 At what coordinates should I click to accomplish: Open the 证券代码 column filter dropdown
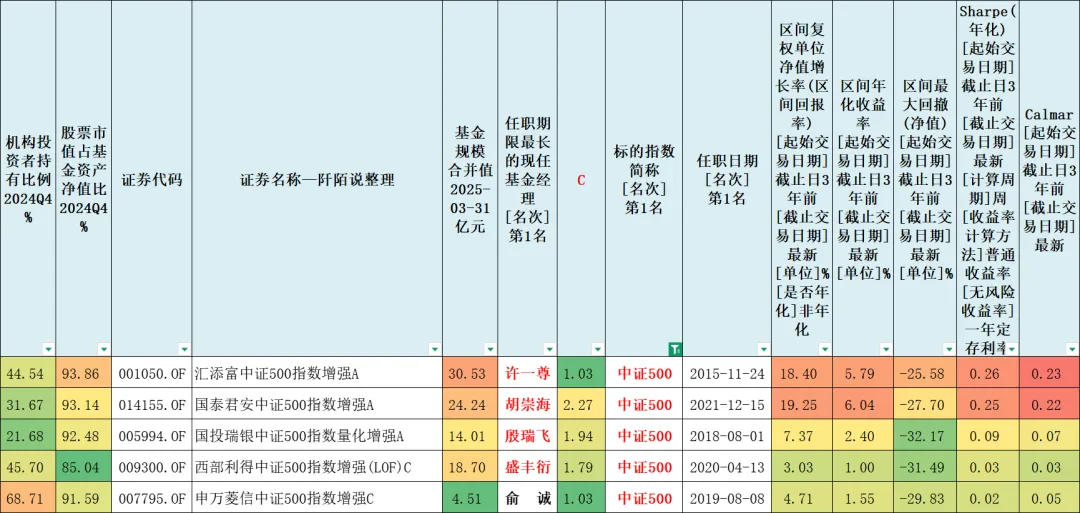click(x=184, y=348)
